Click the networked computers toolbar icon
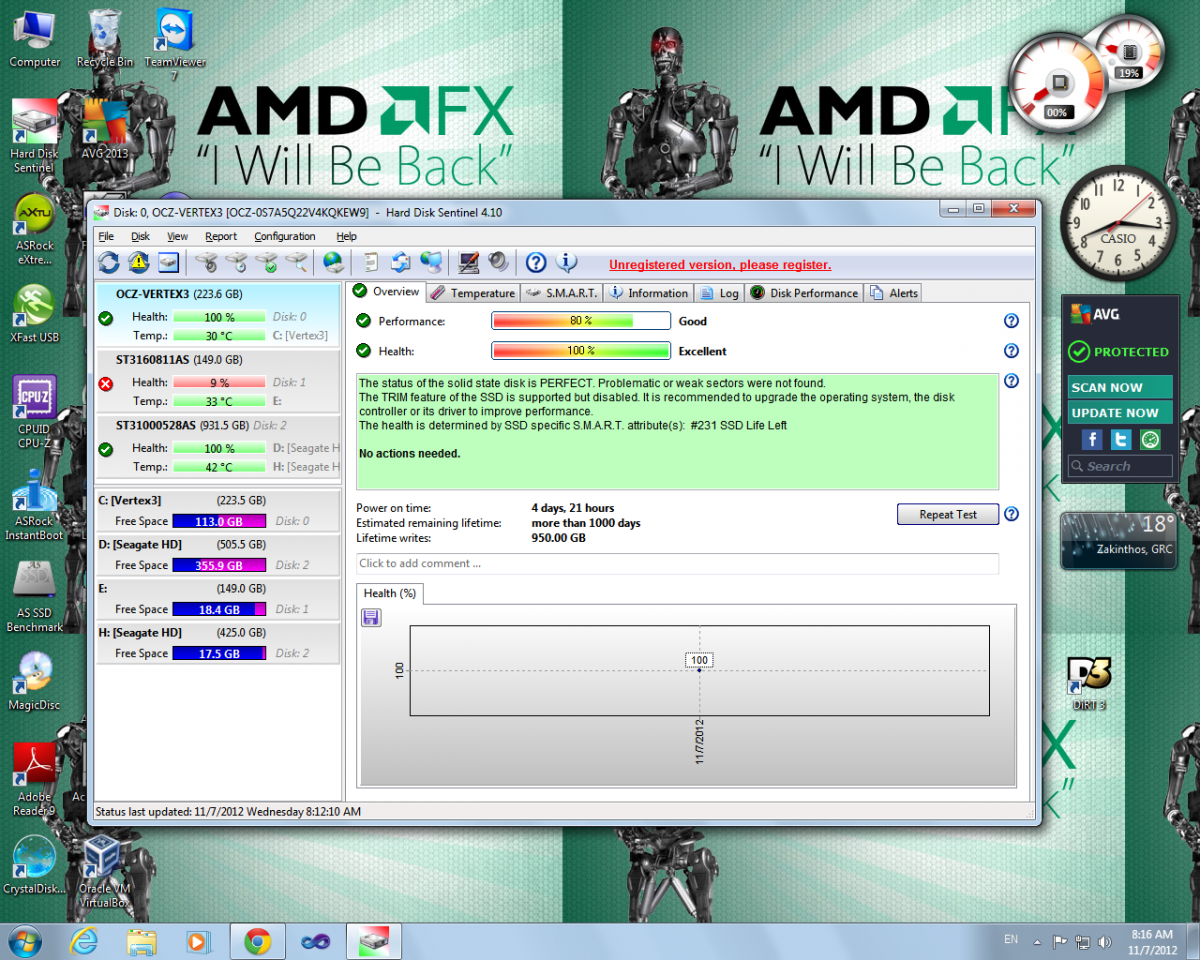 tap(431, 263)
